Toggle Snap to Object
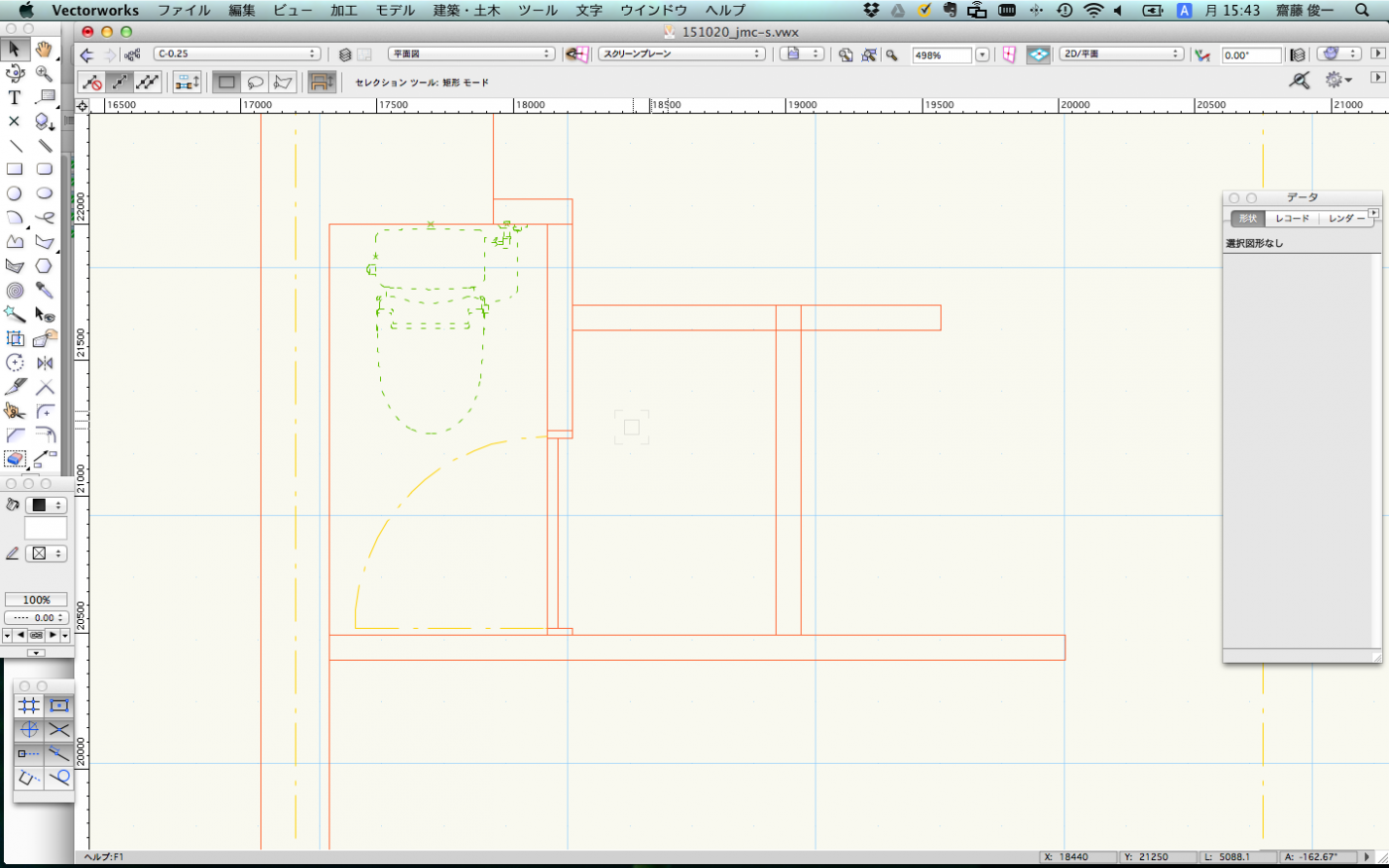This screenshot has width=1389, height=868. pyautogui.click(x=60, y=705)
